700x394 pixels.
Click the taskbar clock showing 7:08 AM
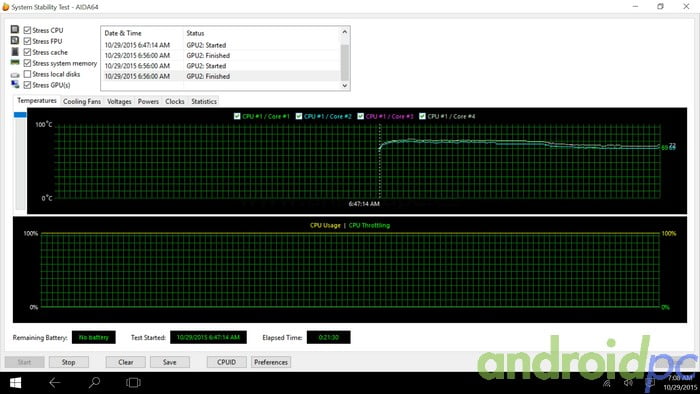tap(679, 378)
